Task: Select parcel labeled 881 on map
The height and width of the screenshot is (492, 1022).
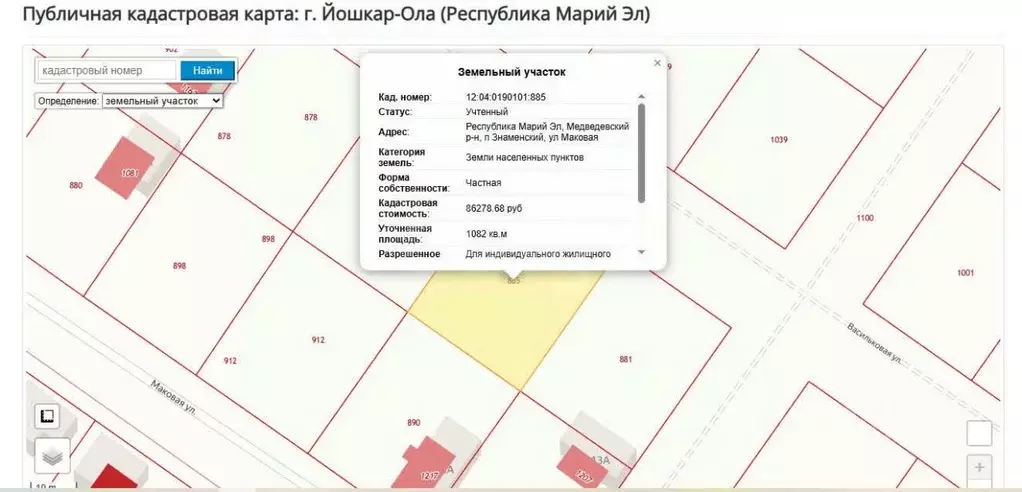Action: pos(626,359)
